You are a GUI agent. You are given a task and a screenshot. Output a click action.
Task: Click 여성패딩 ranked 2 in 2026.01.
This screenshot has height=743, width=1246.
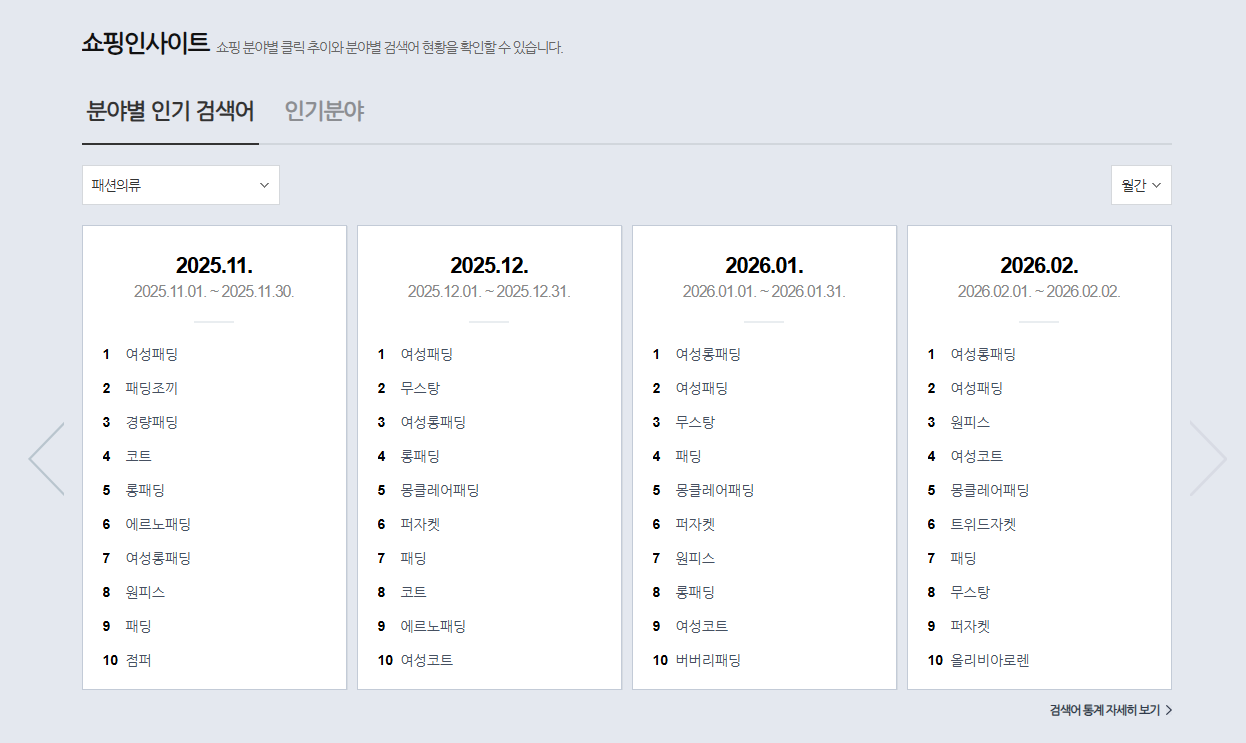point(702,388)
